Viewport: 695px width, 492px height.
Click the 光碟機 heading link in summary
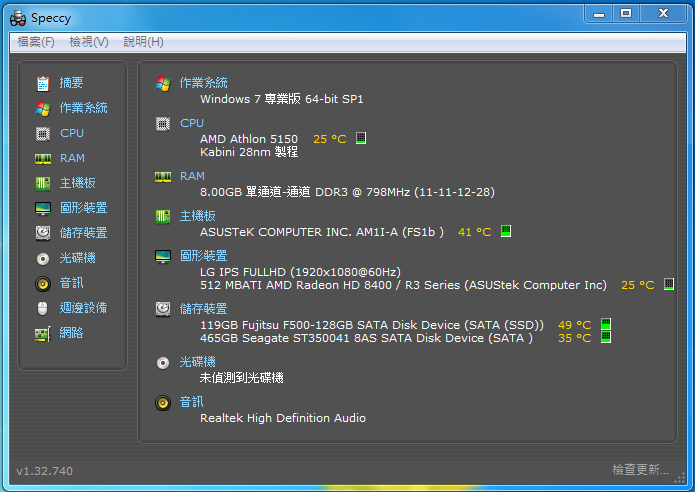(x=198, y=362)
